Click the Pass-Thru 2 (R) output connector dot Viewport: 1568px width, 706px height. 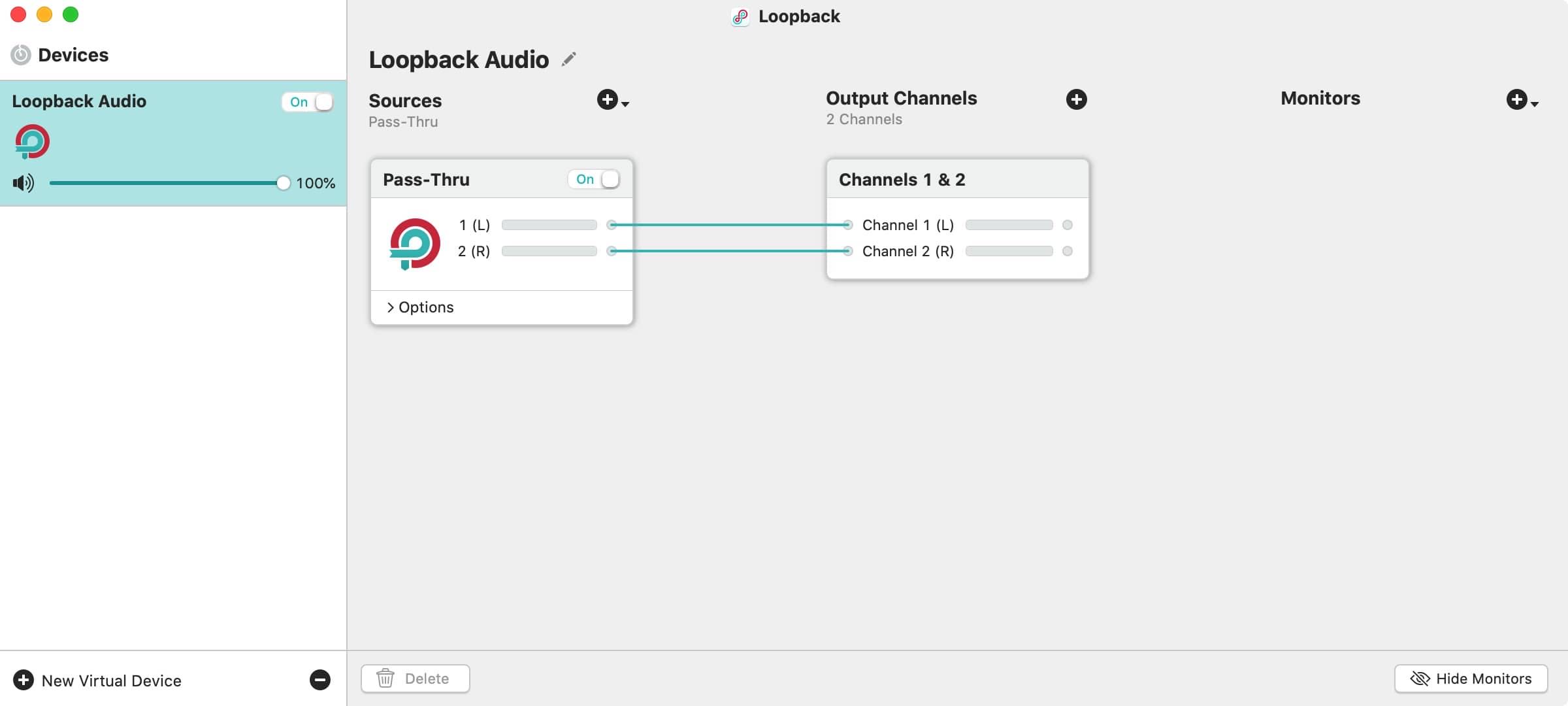pyautogui.click(x=612, y=251)
